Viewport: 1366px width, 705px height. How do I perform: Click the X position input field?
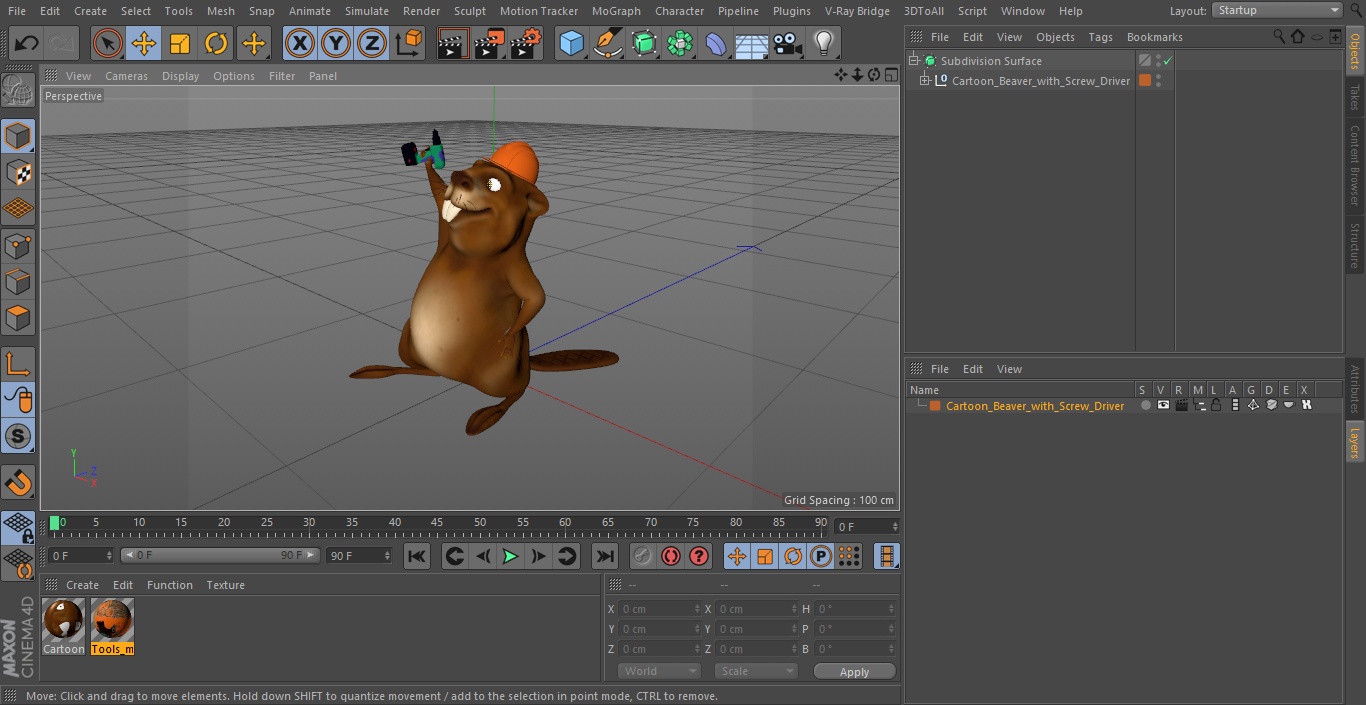[x=659, y=609]
